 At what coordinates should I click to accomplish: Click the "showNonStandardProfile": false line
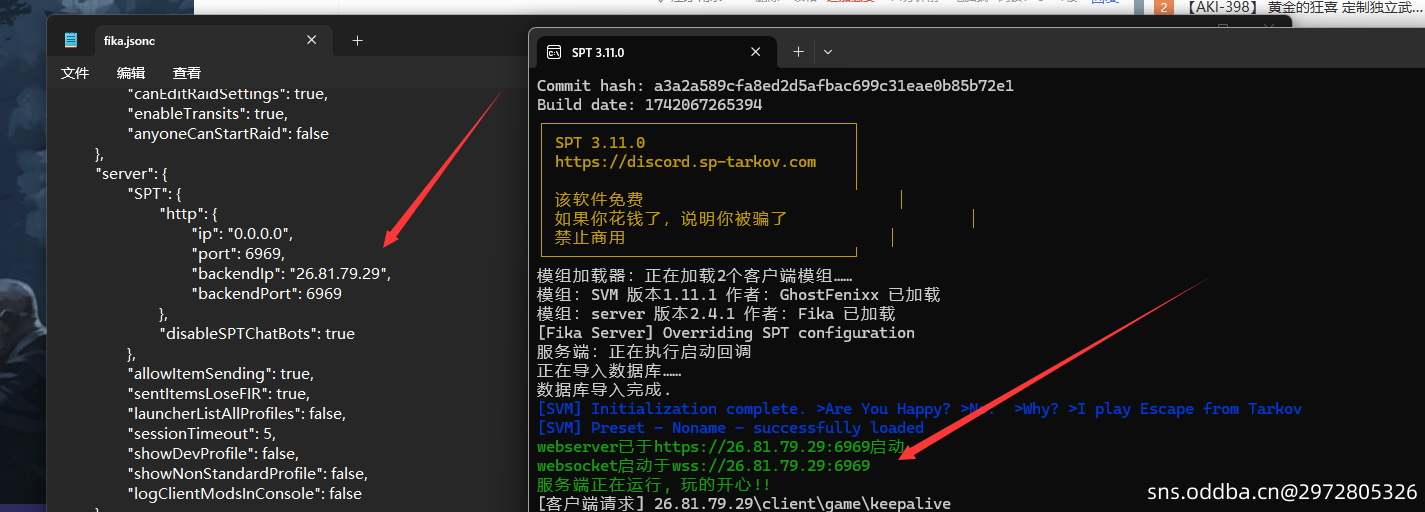[247, 474]
